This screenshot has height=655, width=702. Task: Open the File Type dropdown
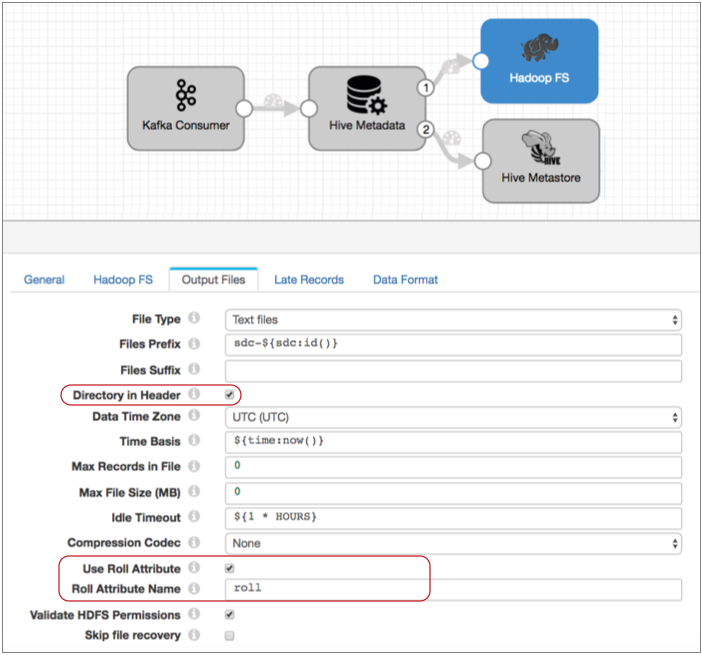coord(453,320)
